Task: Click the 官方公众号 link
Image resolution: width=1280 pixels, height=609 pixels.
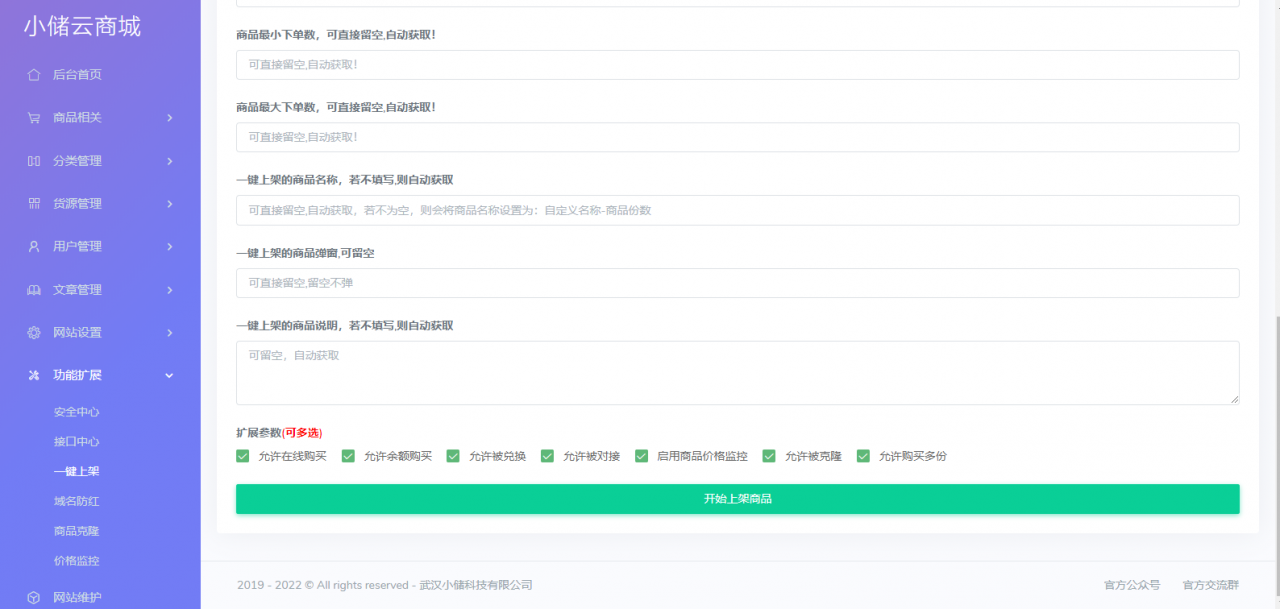Action: point(1131,584)
